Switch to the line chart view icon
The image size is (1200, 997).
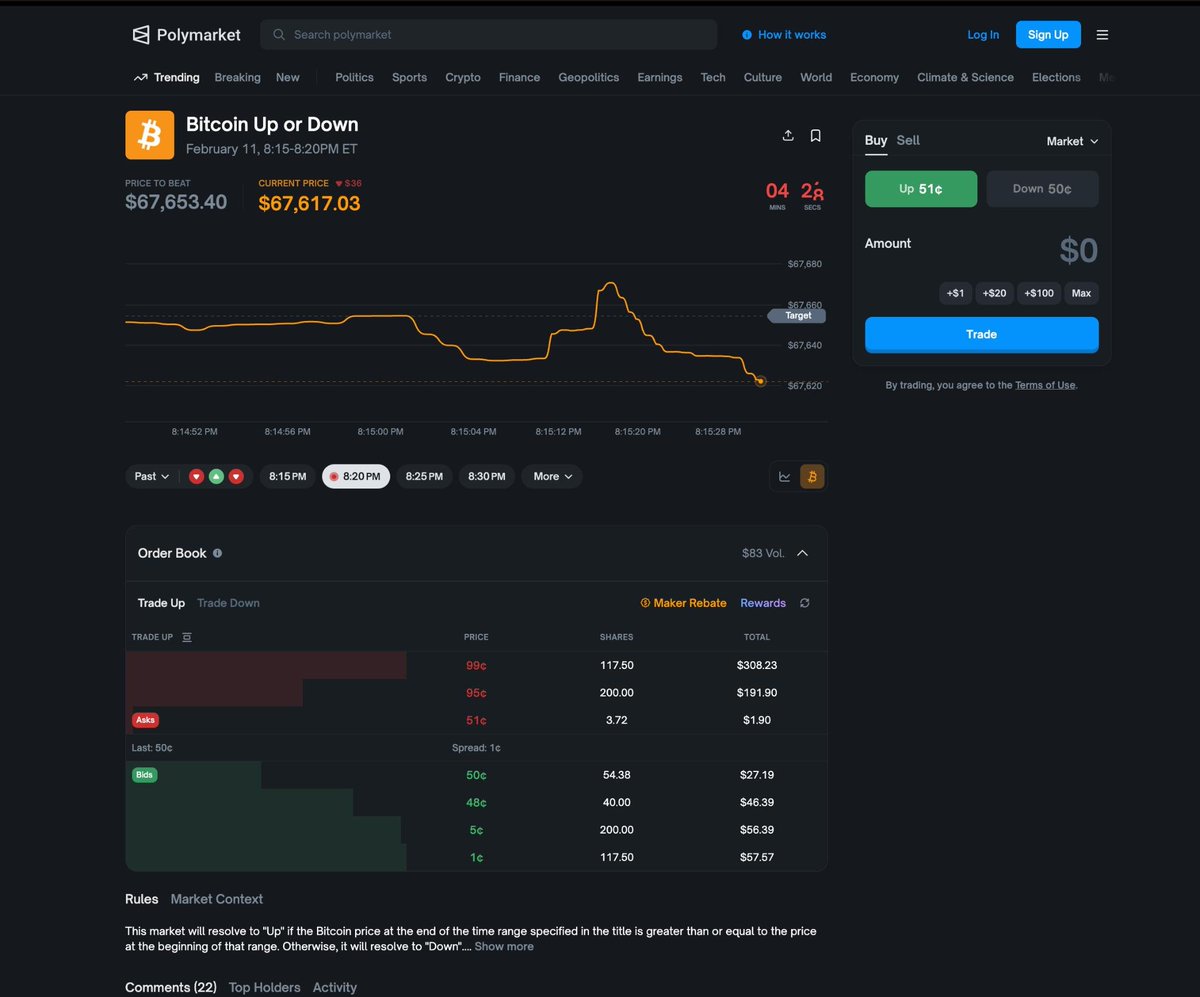point(785,477)
